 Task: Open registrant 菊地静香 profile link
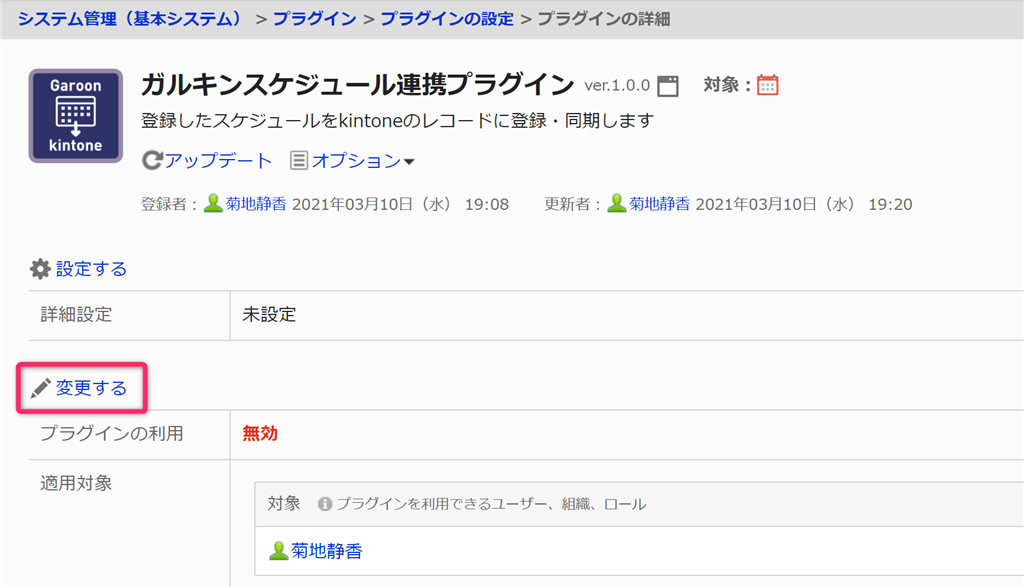(256, 204)
